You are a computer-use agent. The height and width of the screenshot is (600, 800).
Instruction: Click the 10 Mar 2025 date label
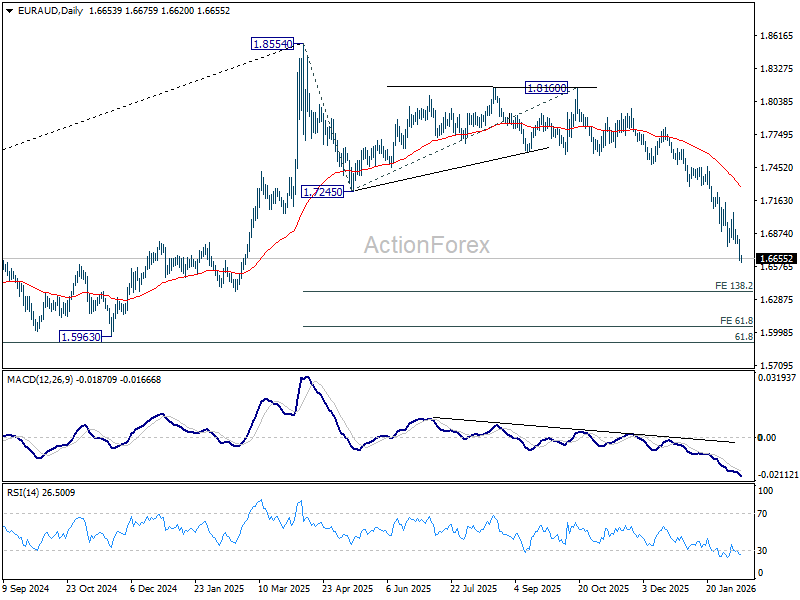tap(284, 588)
